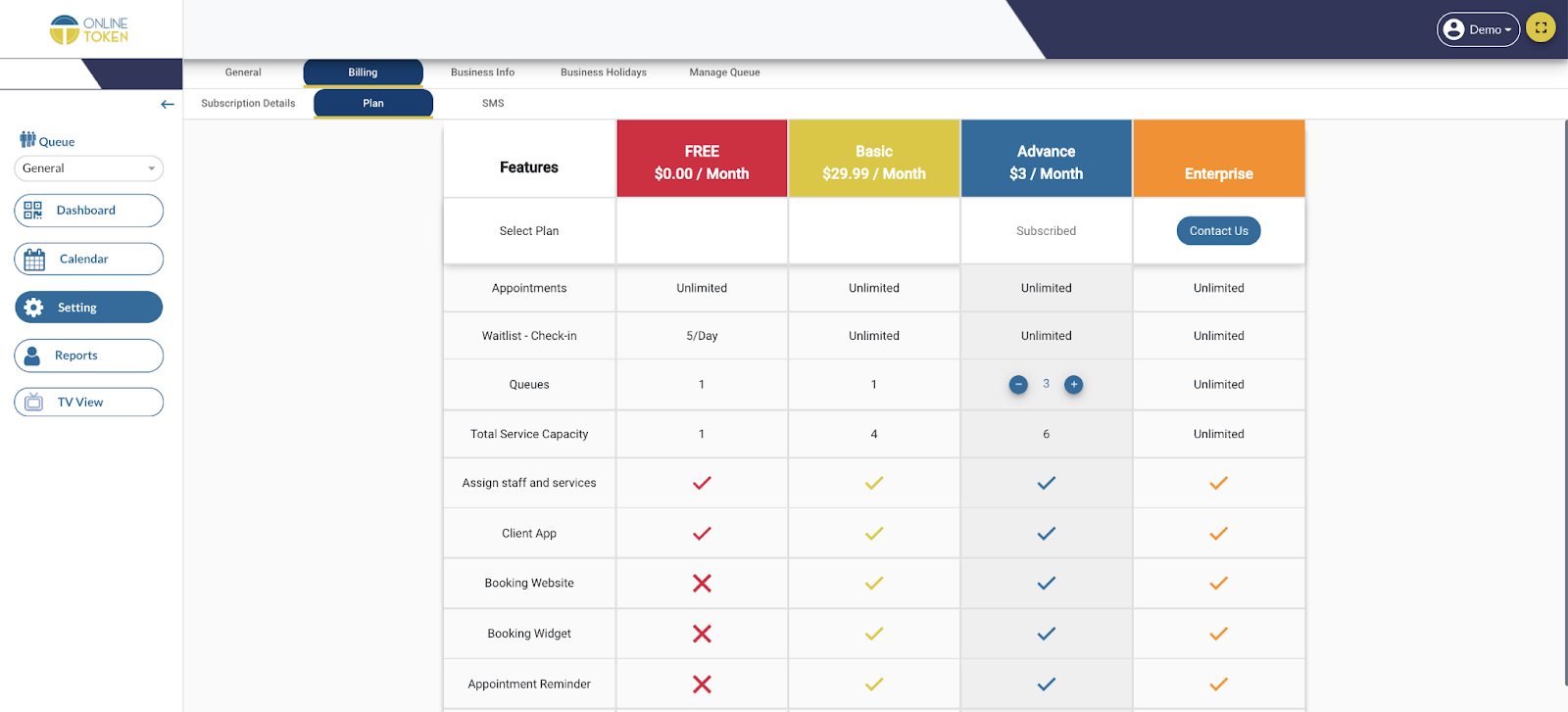Click the Queue sidebar heading
Screen dimensions: 1568x712
tap(57, 142)
